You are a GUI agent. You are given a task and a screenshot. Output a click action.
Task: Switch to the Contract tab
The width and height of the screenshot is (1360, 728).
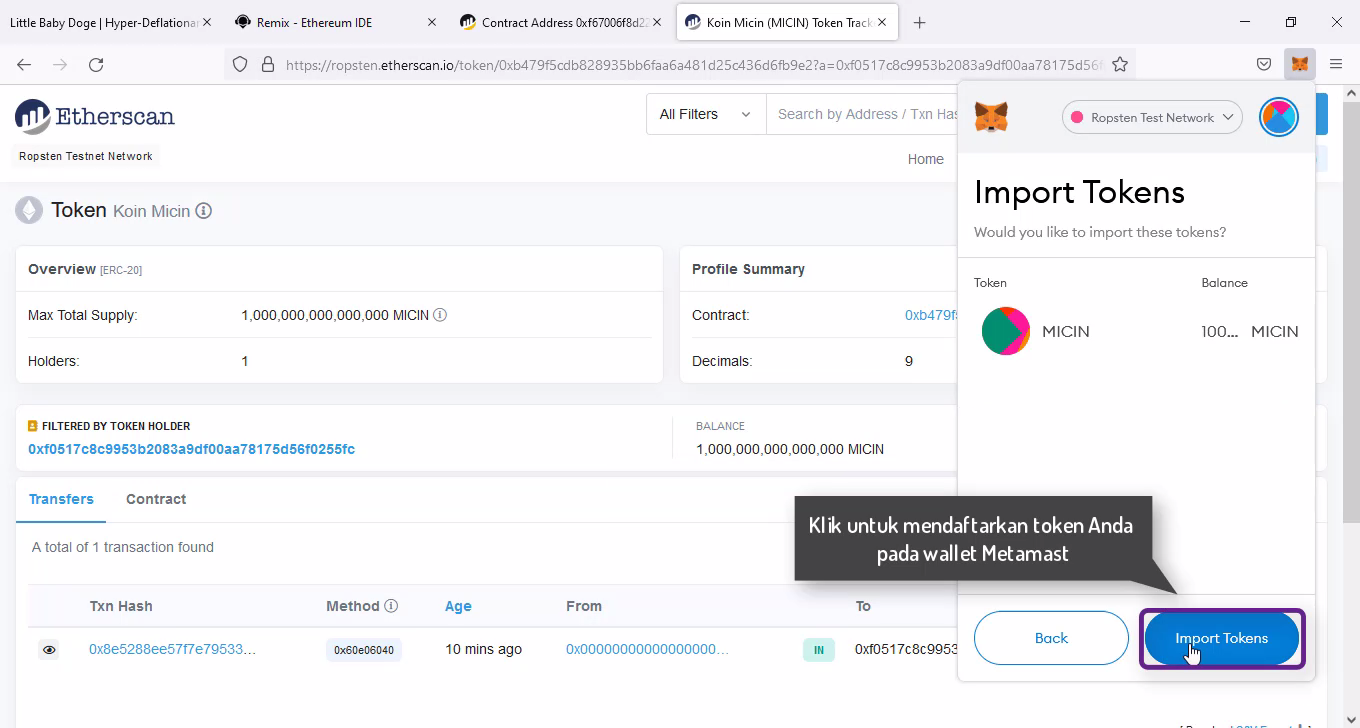(x=156, y=499)
